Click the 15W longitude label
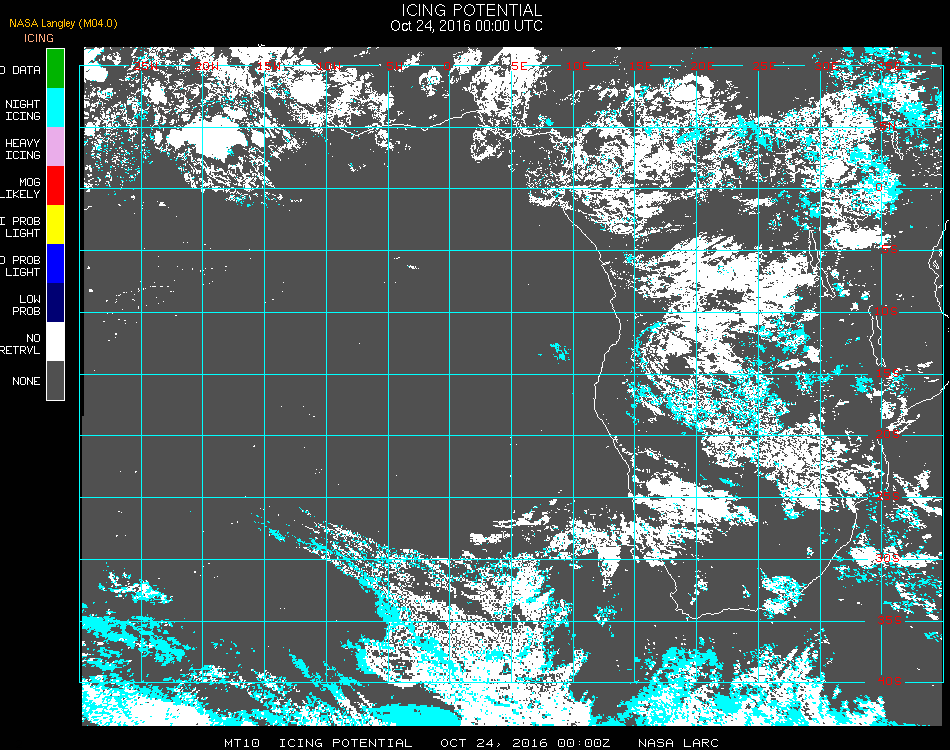This screenshot has width=950, height=750. 268,66
